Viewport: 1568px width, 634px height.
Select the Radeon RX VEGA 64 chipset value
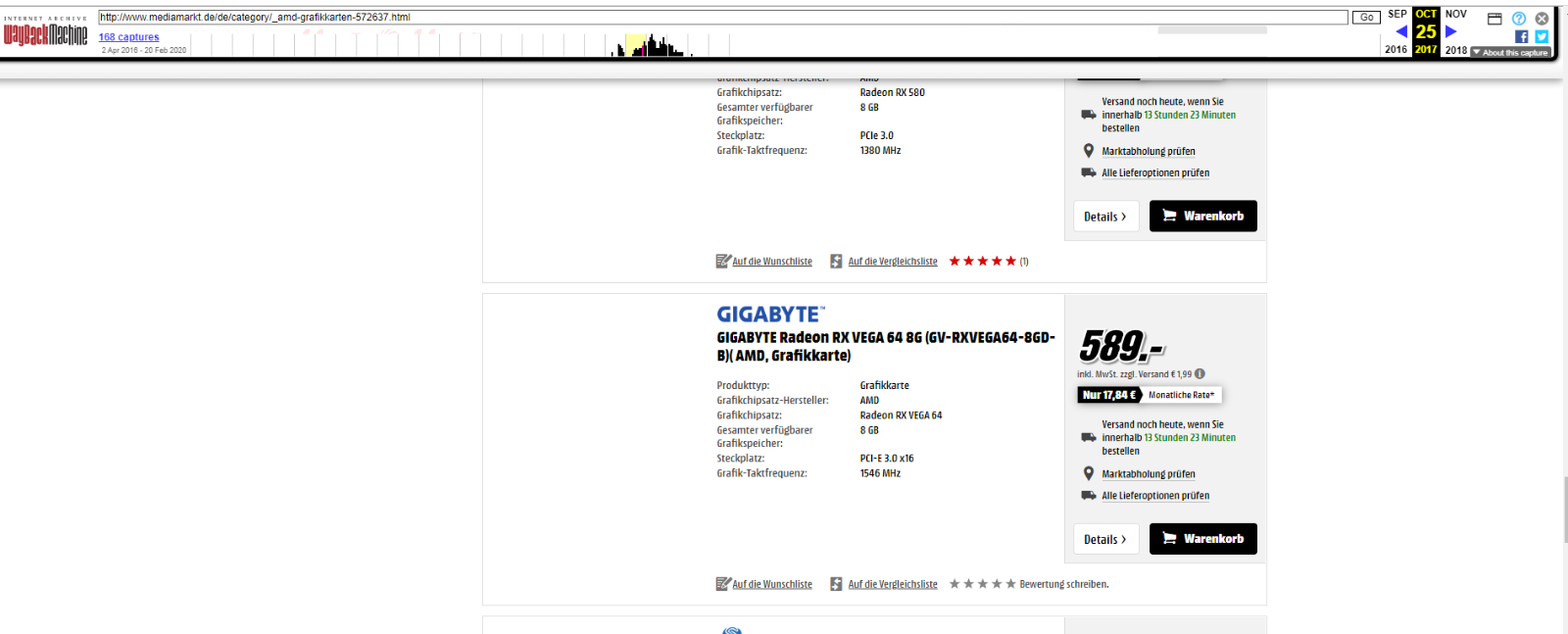tap(901, 415)
